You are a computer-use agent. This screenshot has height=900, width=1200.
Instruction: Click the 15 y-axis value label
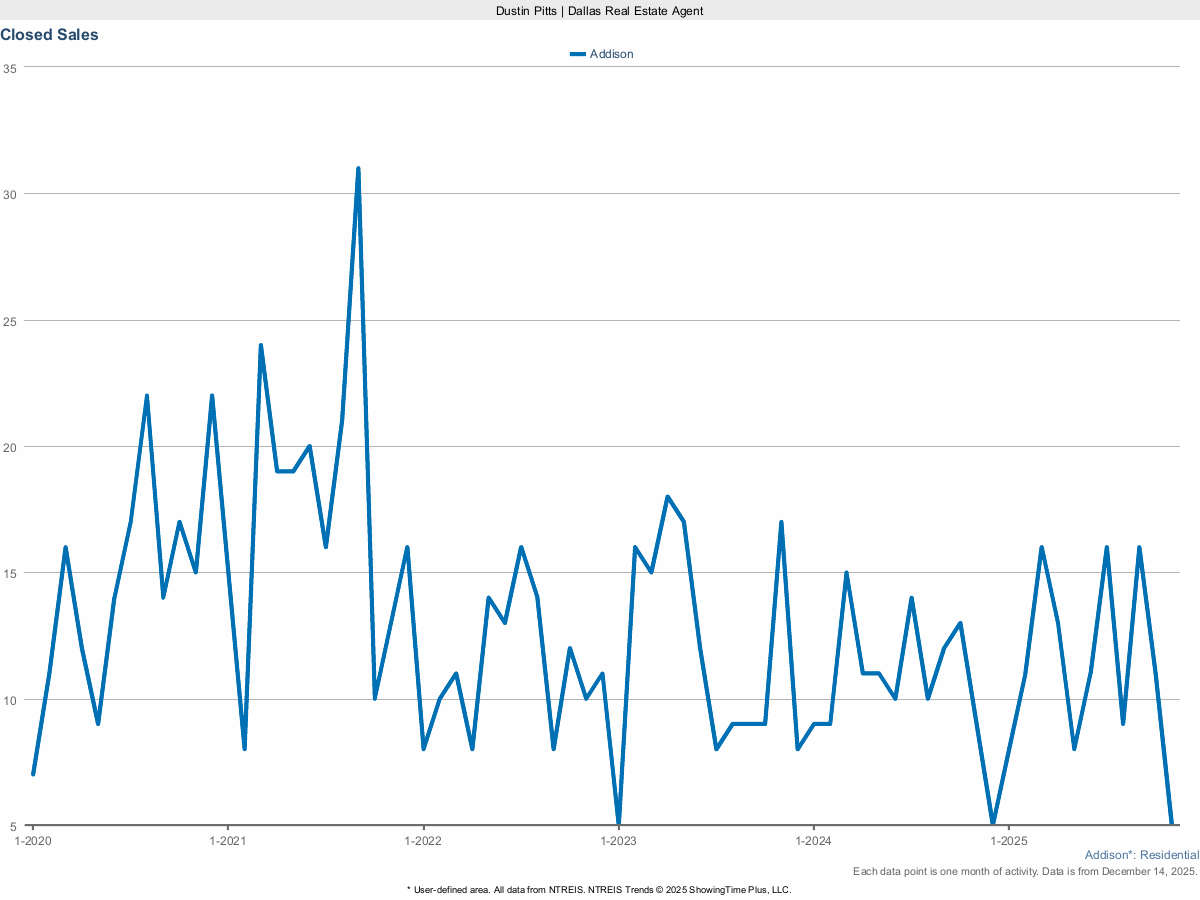click(x=10, y=573)
